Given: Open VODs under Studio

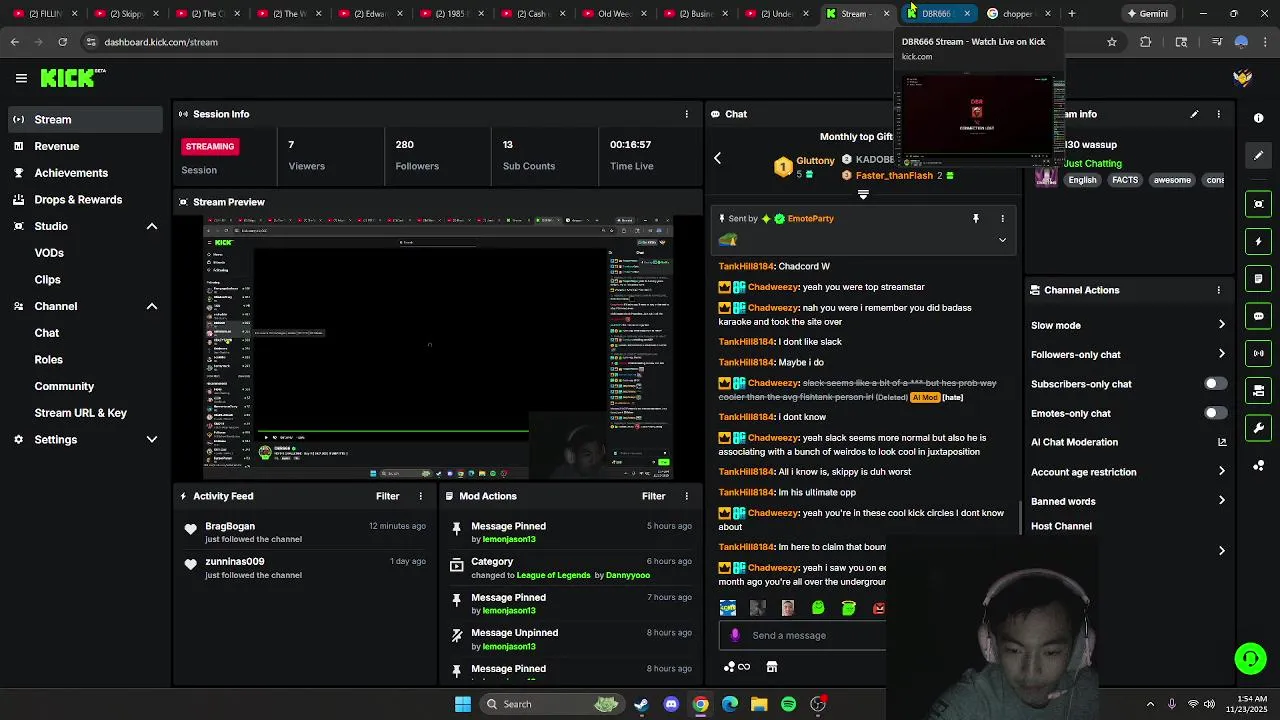Looking at the screenshot, I should (x=49, y=253).
